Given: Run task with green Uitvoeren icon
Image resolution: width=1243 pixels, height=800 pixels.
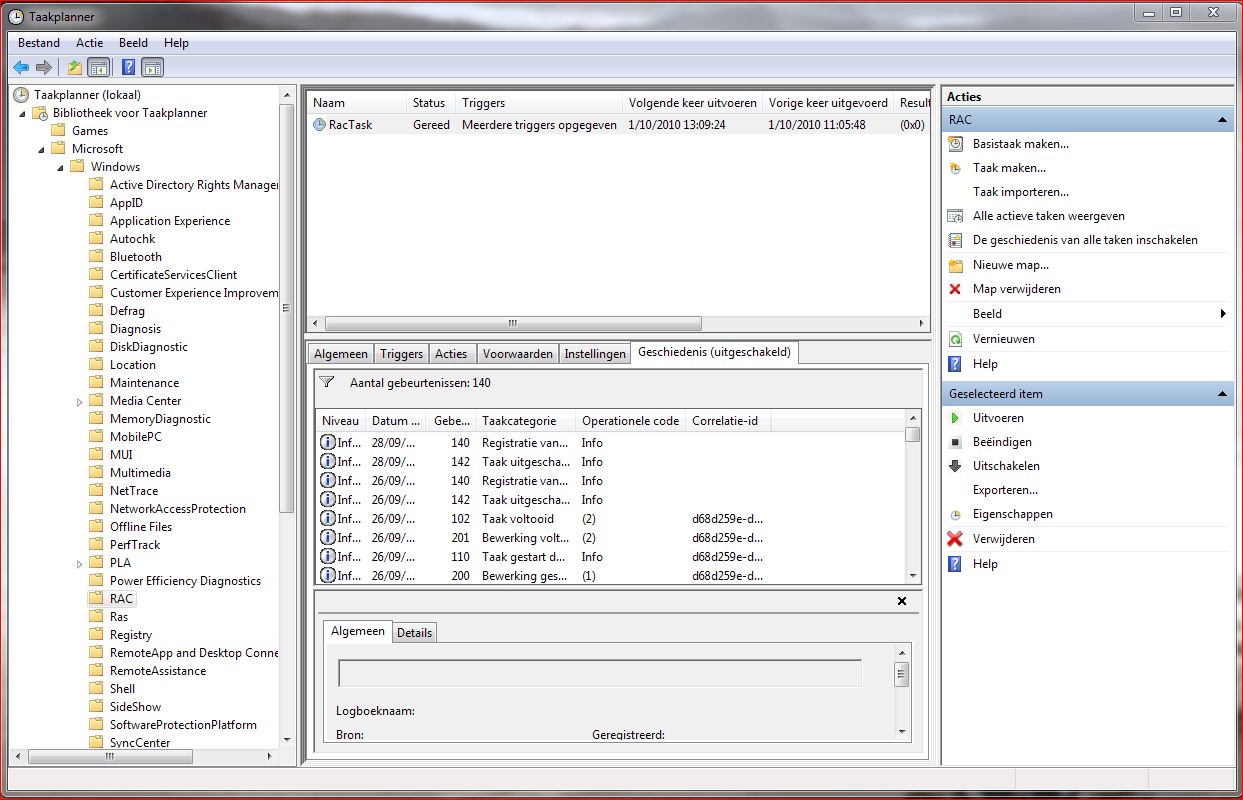Looking at the screenshot, I should coord(955,418).
